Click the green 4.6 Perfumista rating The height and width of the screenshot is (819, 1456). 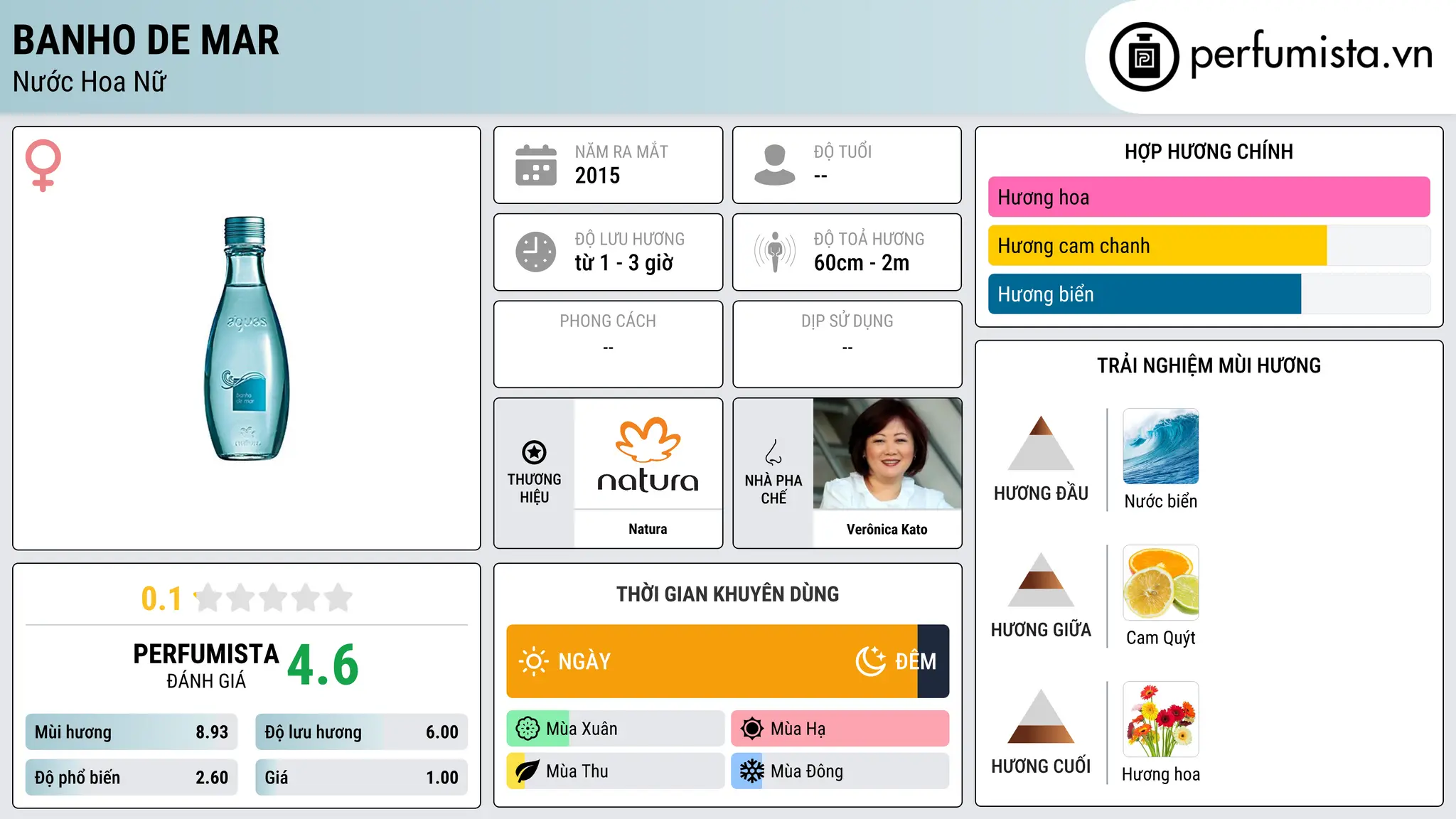click(323, 665)
